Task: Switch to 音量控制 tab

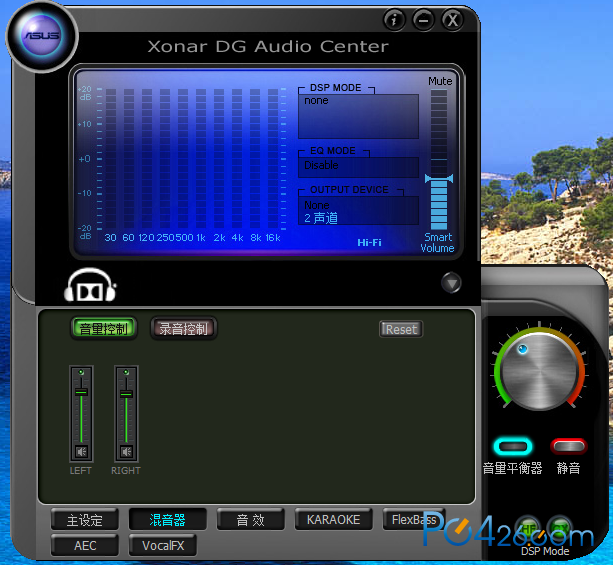Action: (x=104, y=328)
